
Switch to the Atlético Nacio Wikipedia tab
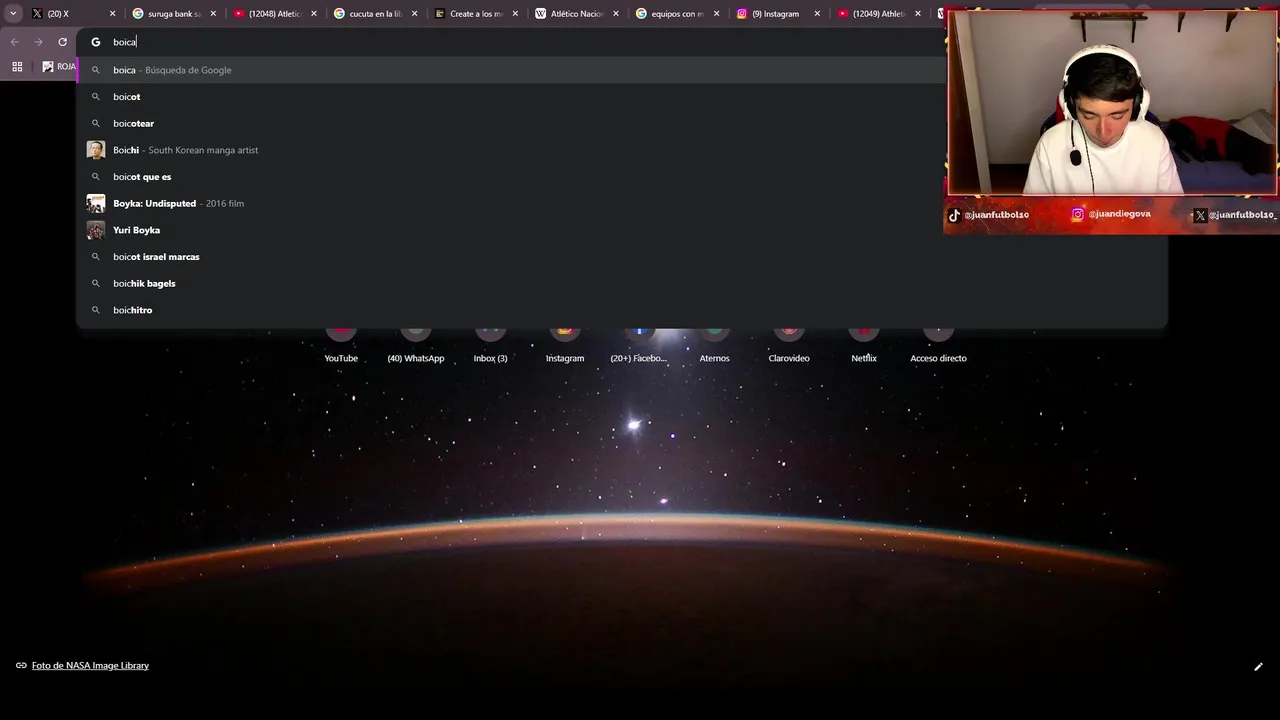578,14
